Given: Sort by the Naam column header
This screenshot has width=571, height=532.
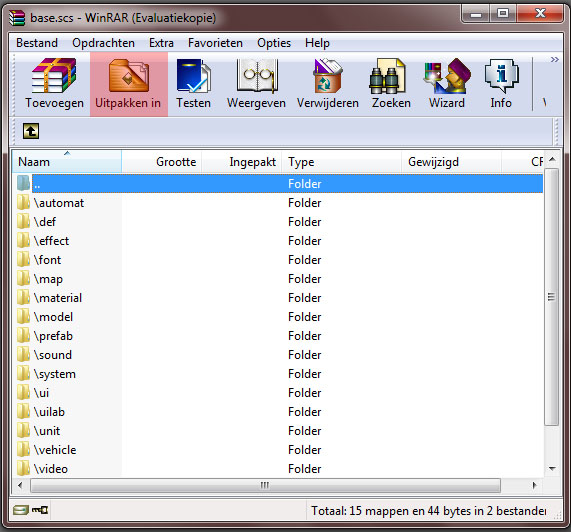Looking at the screenshot, I should 67,161.
